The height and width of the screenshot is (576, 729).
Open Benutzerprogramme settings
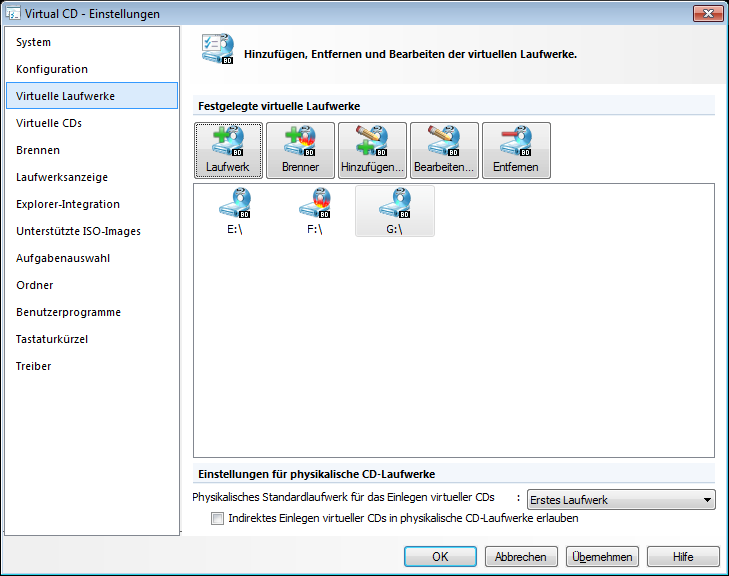(92, 312)
